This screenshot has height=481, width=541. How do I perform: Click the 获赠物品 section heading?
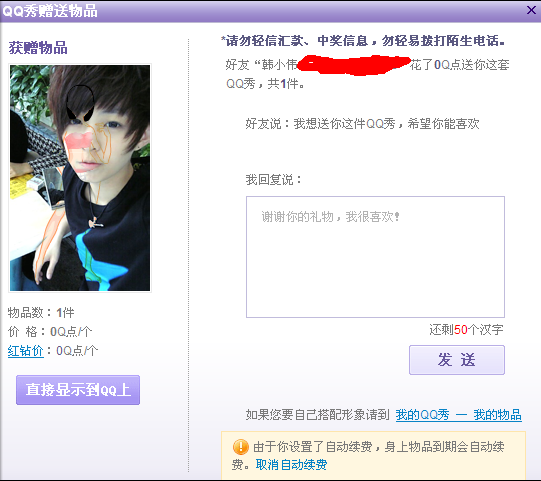pos(38,48)
